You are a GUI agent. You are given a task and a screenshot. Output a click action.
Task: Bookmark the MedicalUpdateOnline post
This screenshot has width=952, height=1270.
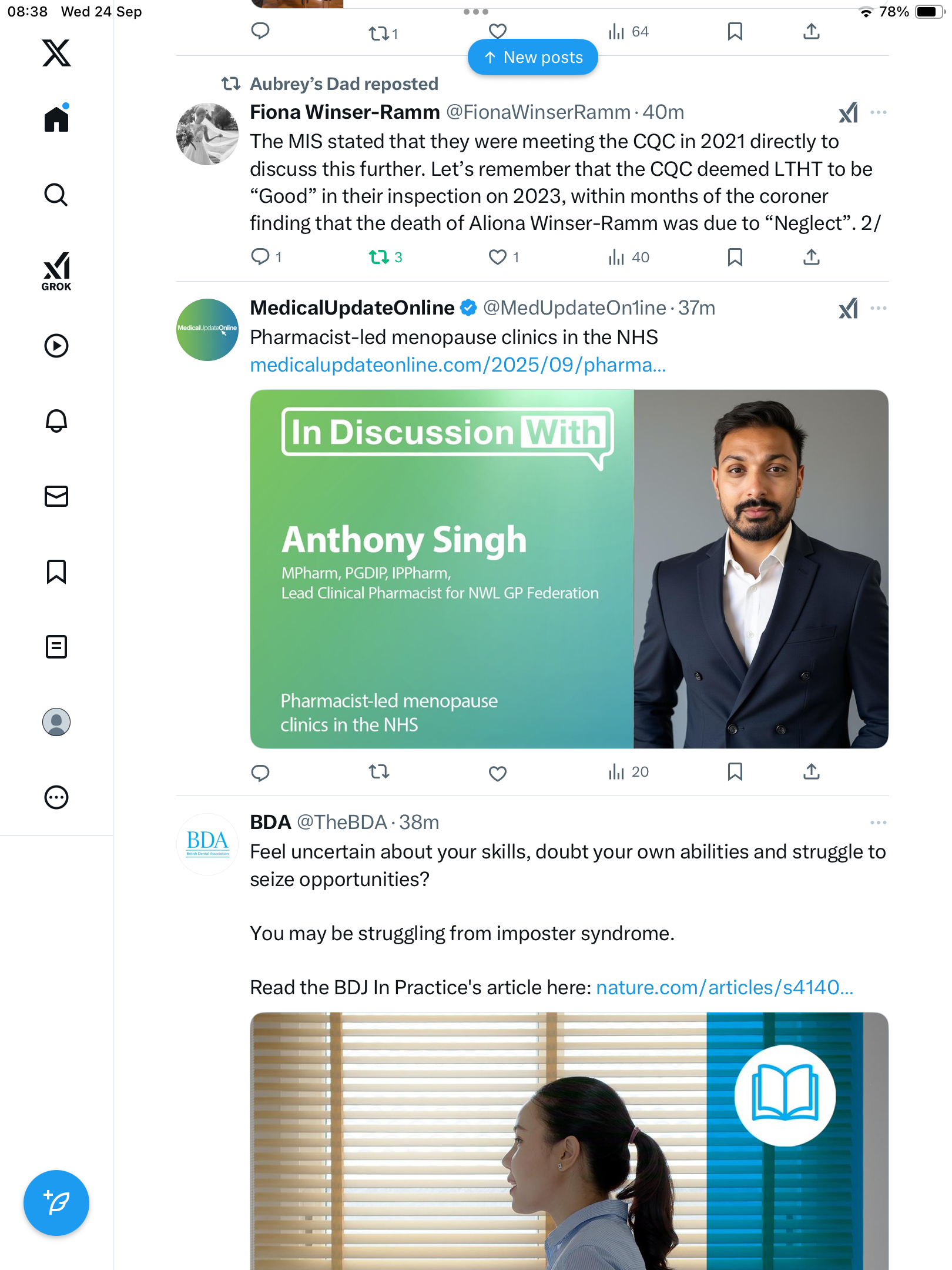pos(735,771)
